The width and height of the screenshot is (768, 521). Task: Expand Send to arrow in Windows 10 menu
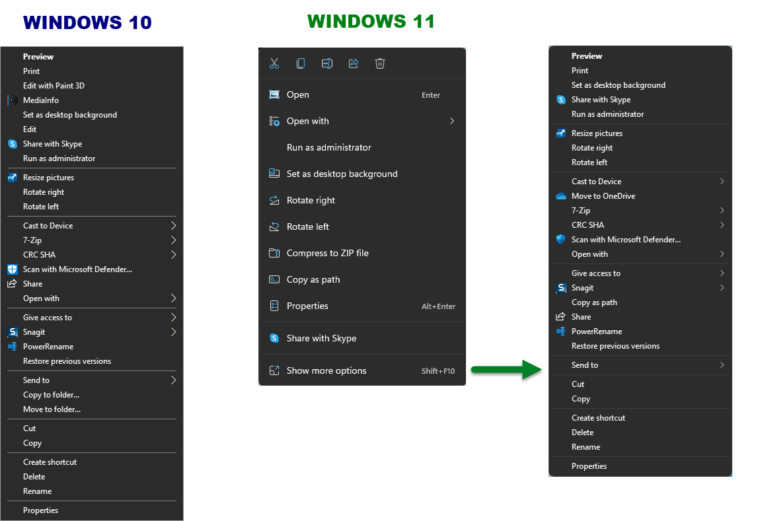pos(173,380)
